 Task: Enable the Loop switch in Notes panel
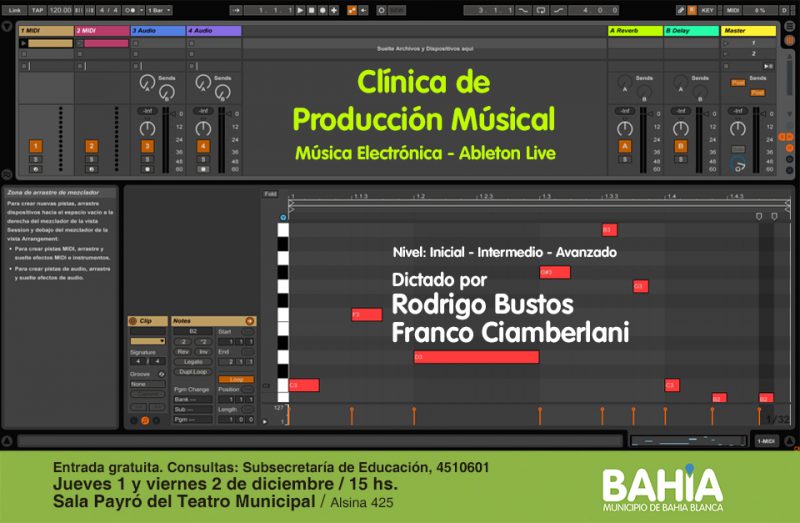click(x=236, y=379)
